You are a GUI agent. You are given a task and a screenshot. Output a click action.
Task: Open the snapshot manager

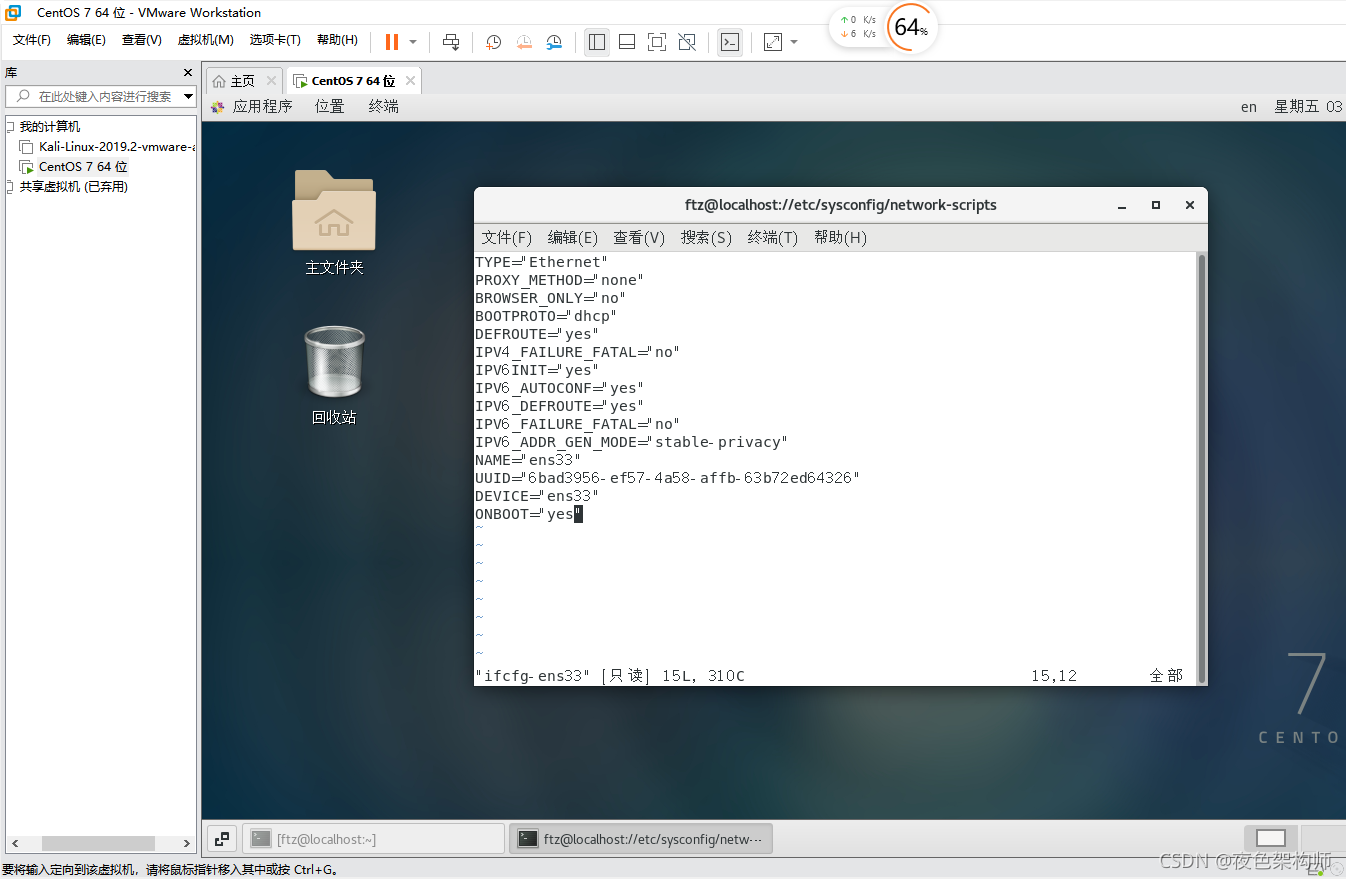(x=554, y=42)
